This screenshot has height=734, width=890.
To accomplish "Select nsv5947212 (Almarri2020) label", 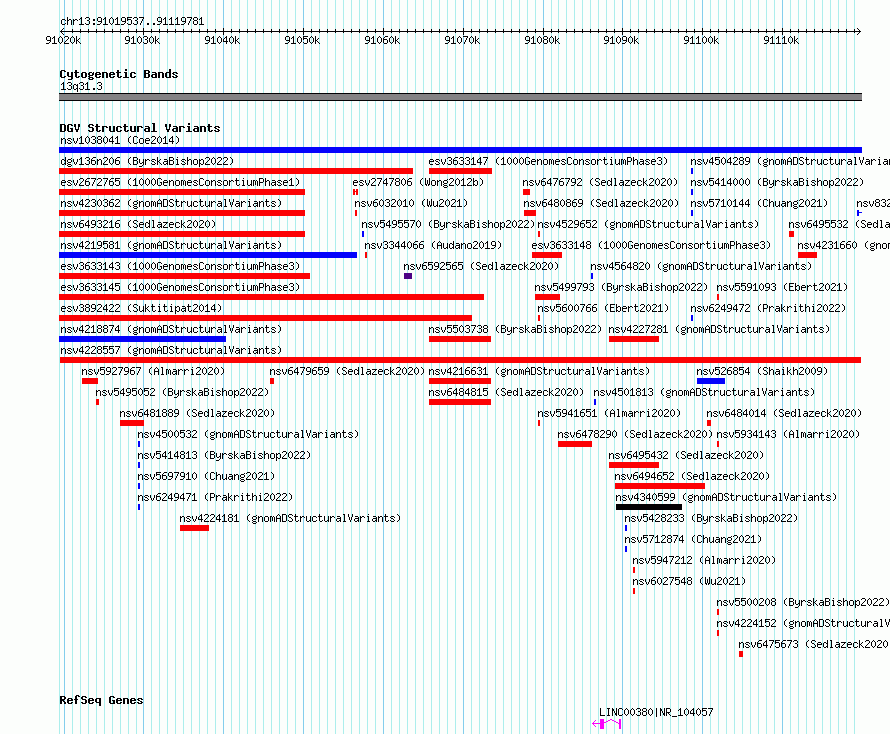I will (x=704, y=560).
